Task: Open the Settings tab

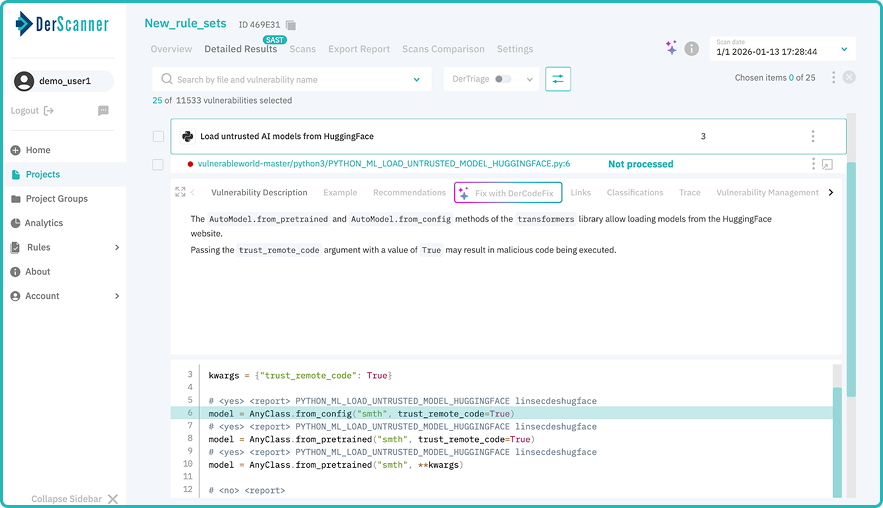Action: [x=515, y=49]
